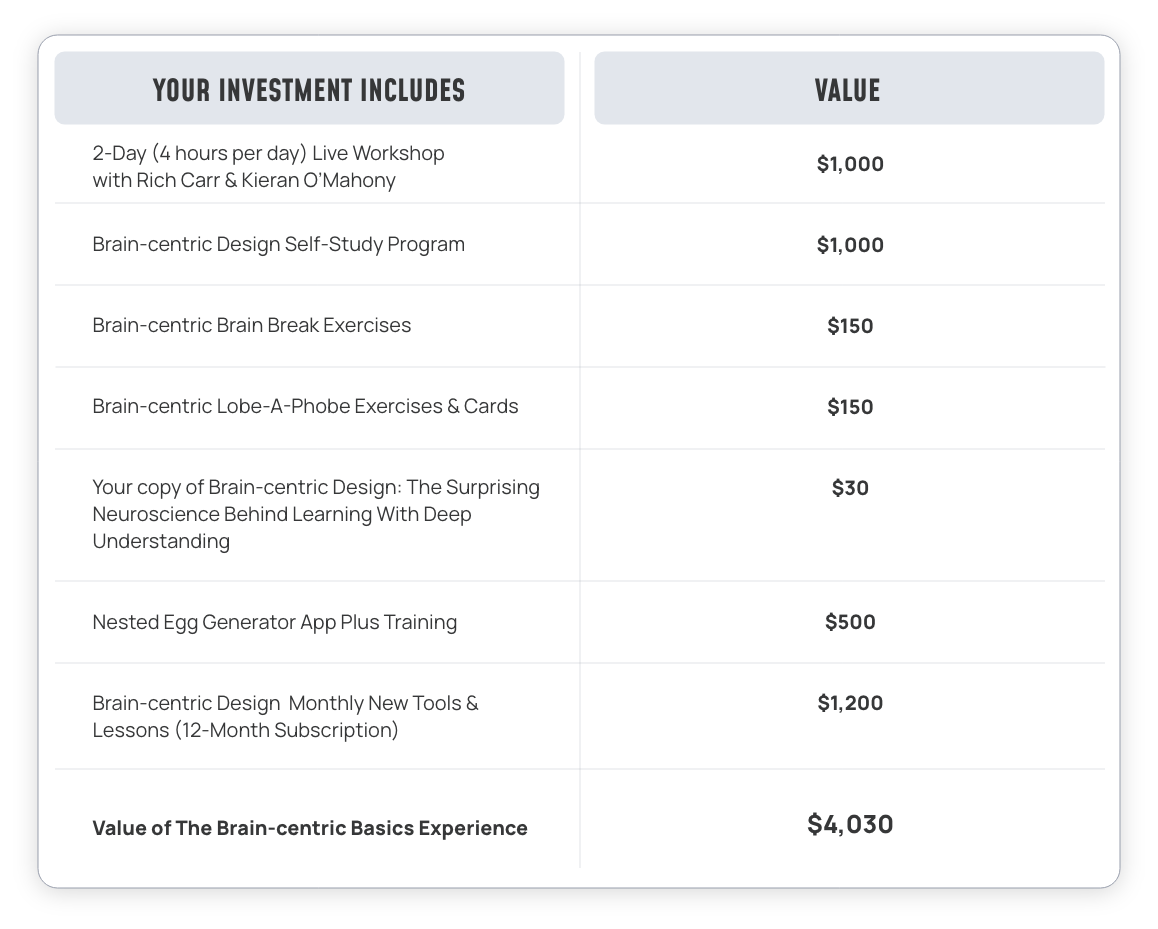Select 'Your copy of Brain-centric Design' book text
Image resolution: width=1158 pixels, height=929 pixels.
316,514
